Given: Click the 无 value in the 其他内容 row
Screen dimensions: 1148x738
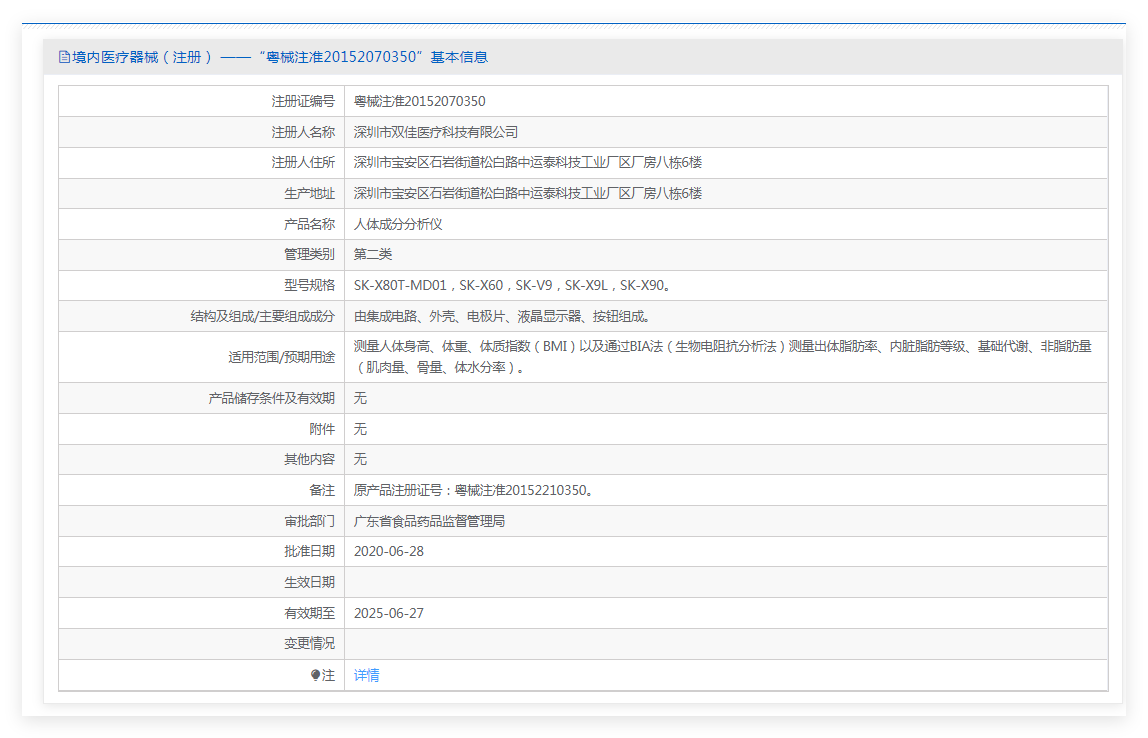Looking at the screenshot, I should tap(360, 459).
